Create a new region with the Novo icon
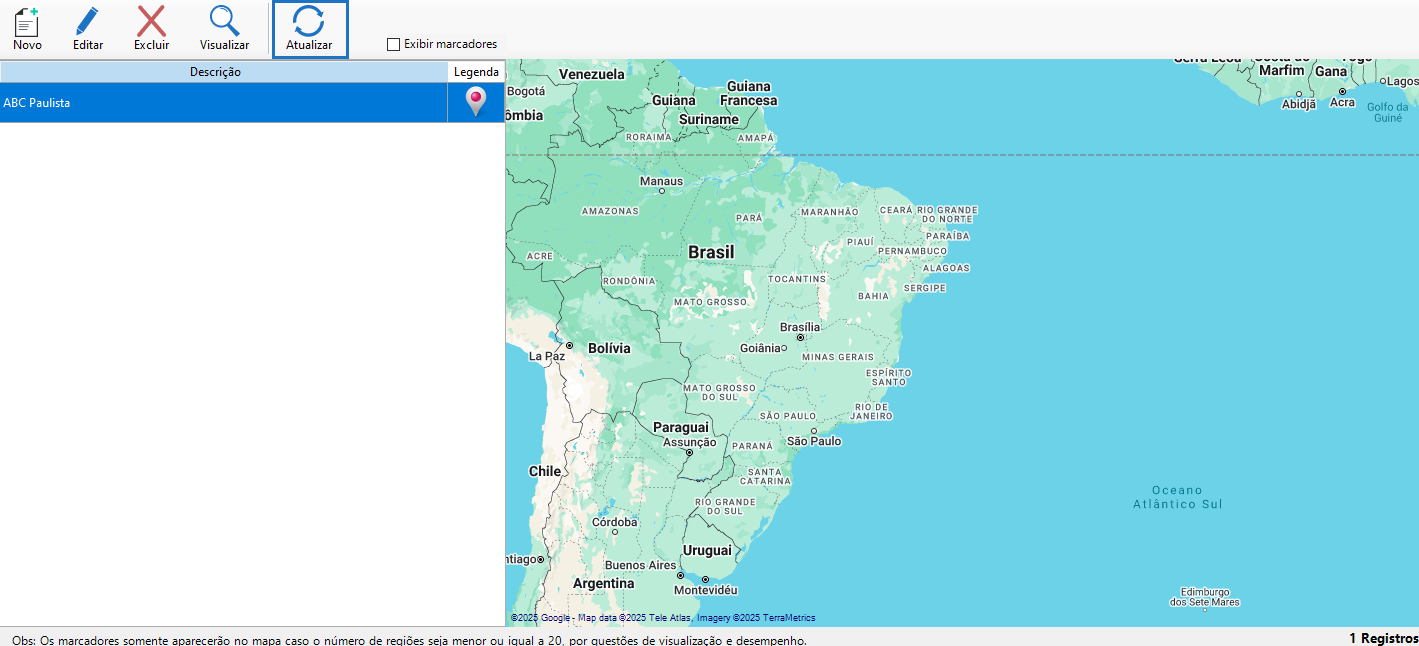The height and width of the screenshot is (646, 1419). point(27,27)
